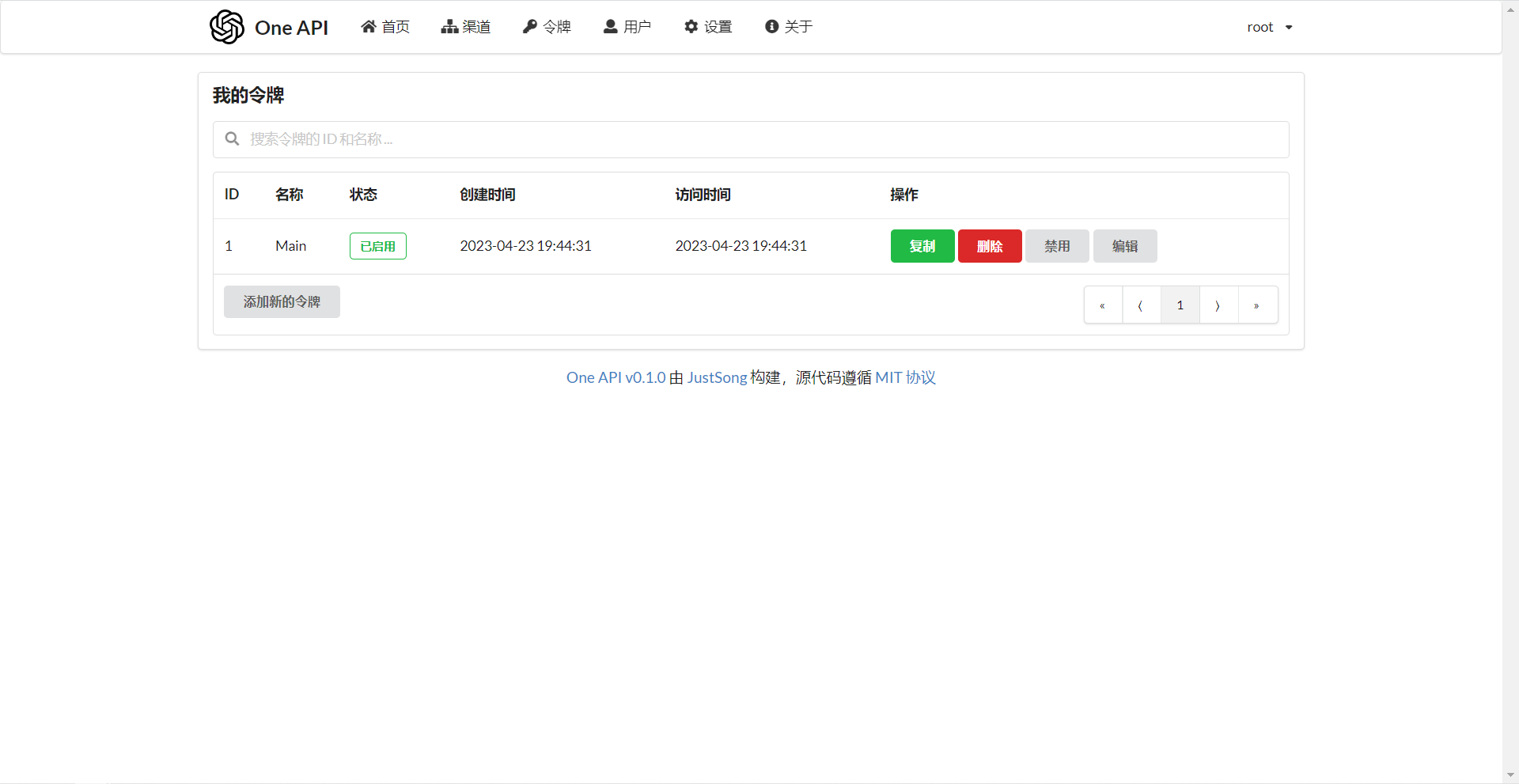The image size is (1519, 784).
Task: Edit the Main token
Action: click(x=1125, y=246)
